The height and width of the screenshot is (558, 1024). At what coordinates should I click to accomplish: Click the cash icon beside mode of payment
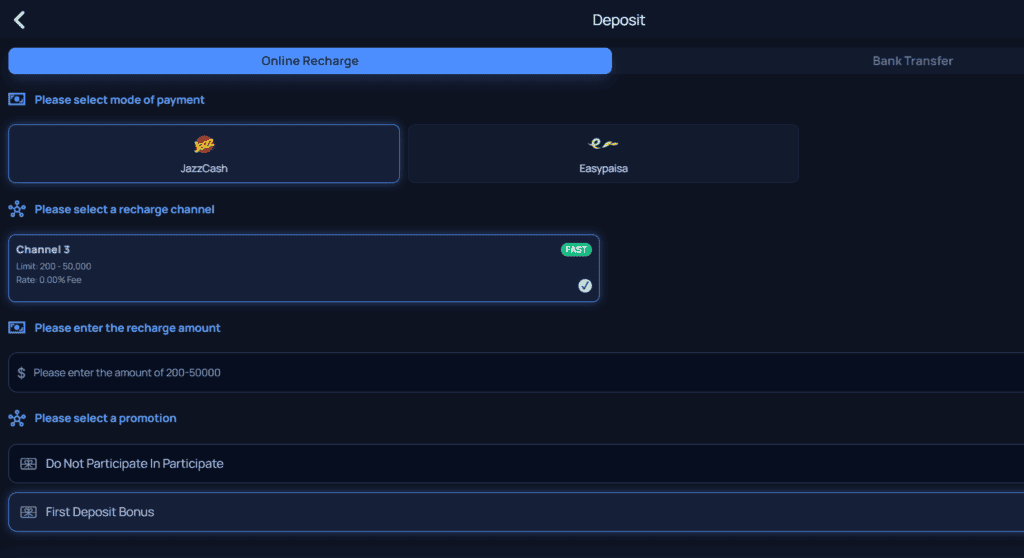tap(17, 99)
